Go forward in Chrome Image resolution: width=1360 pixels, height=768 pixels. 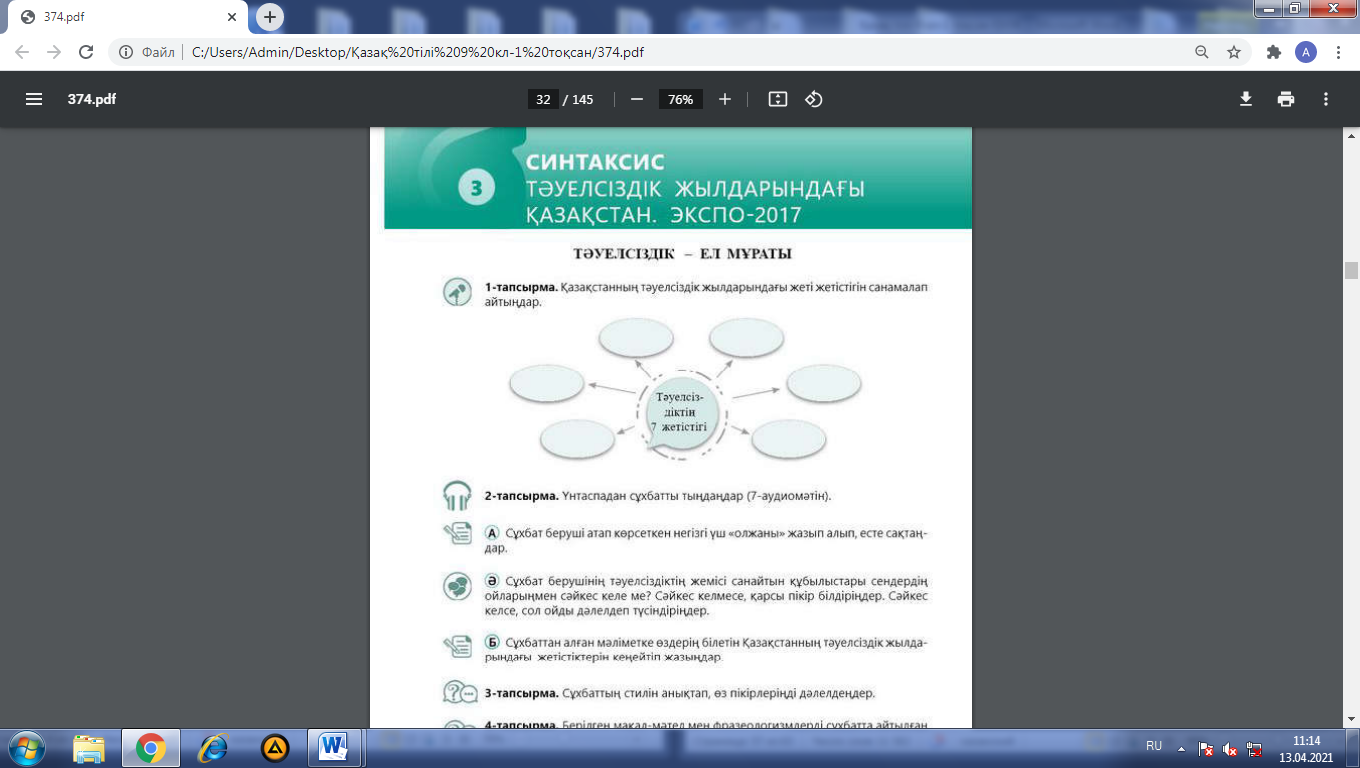[54, 52]
